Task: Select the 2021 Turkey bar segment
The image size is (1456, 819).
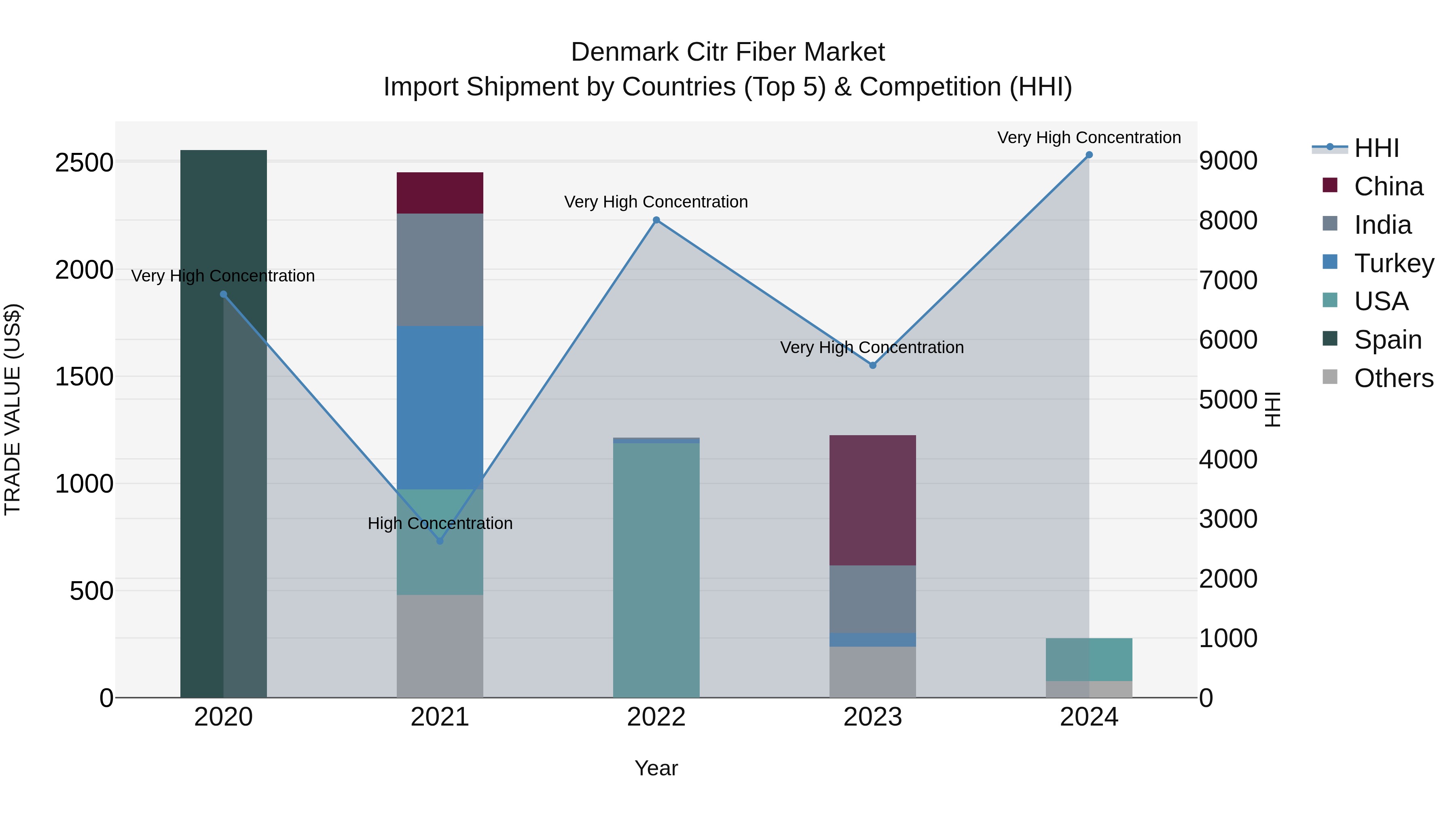Action: click(x=440, y=408)
